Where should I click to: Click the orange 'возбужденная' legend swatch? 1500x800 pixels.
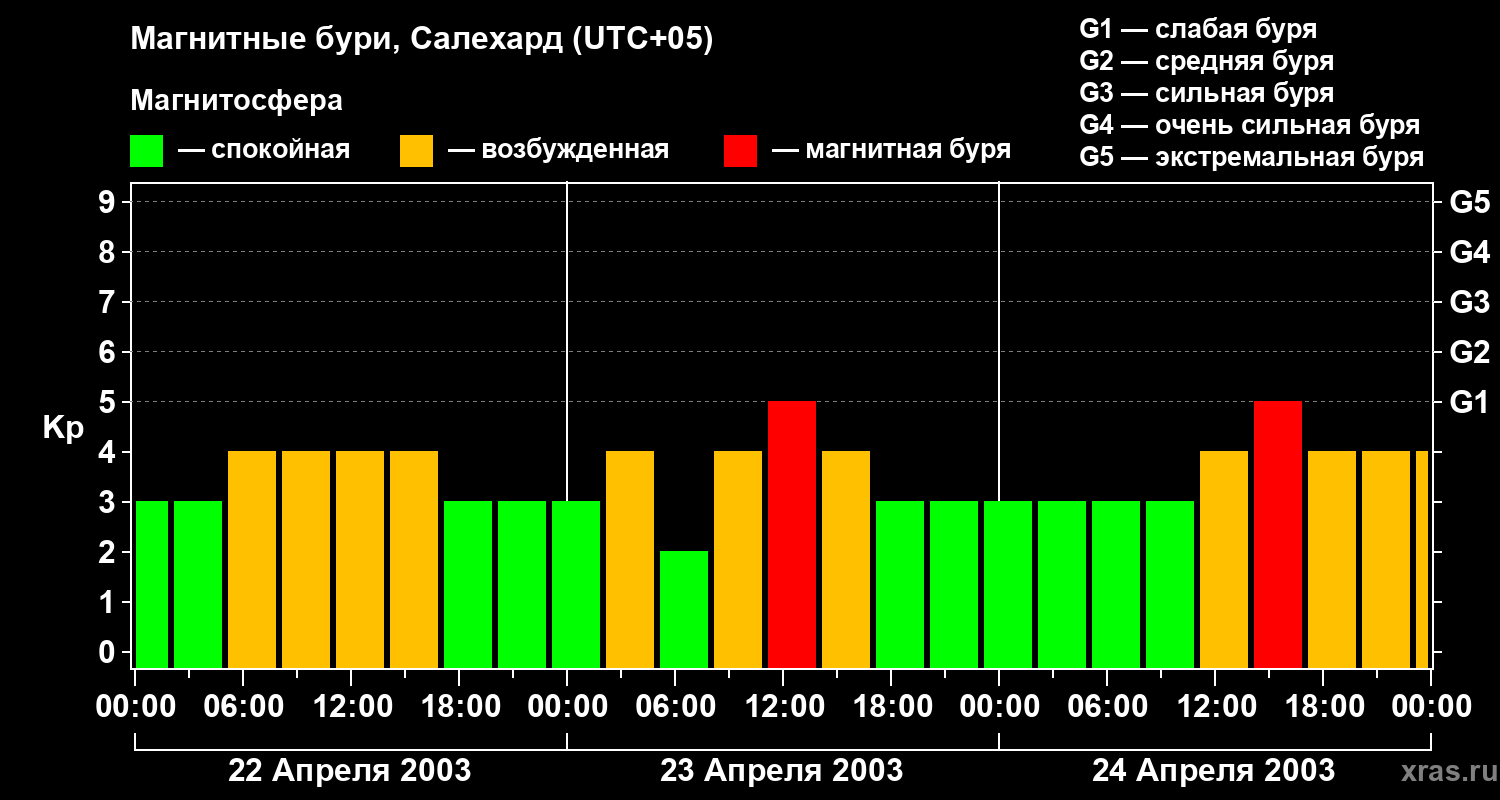tap(416, 151)
